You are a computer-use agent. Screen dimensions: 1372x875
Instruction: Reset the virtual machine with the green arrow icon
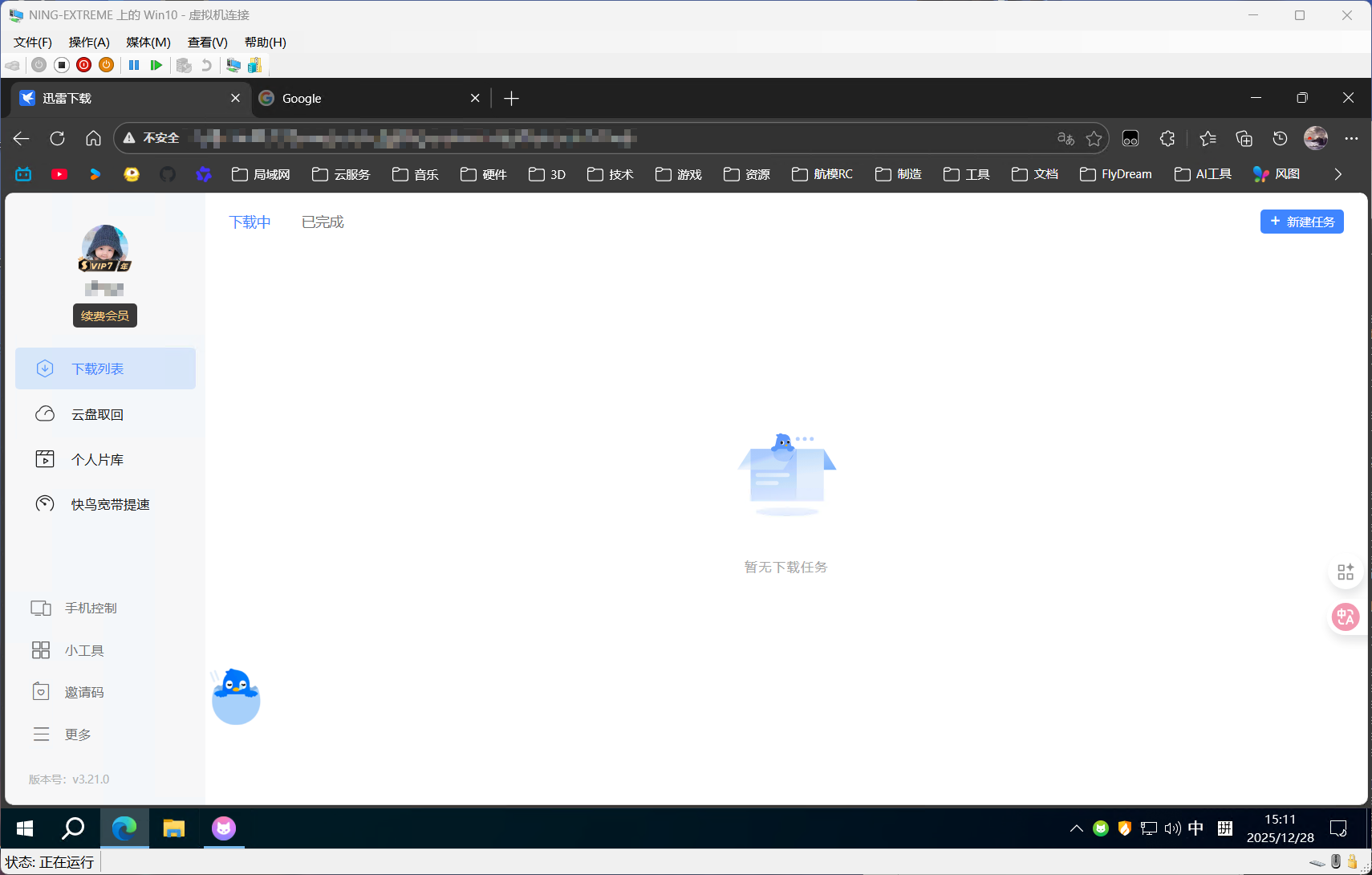click(x=156, y=65)
